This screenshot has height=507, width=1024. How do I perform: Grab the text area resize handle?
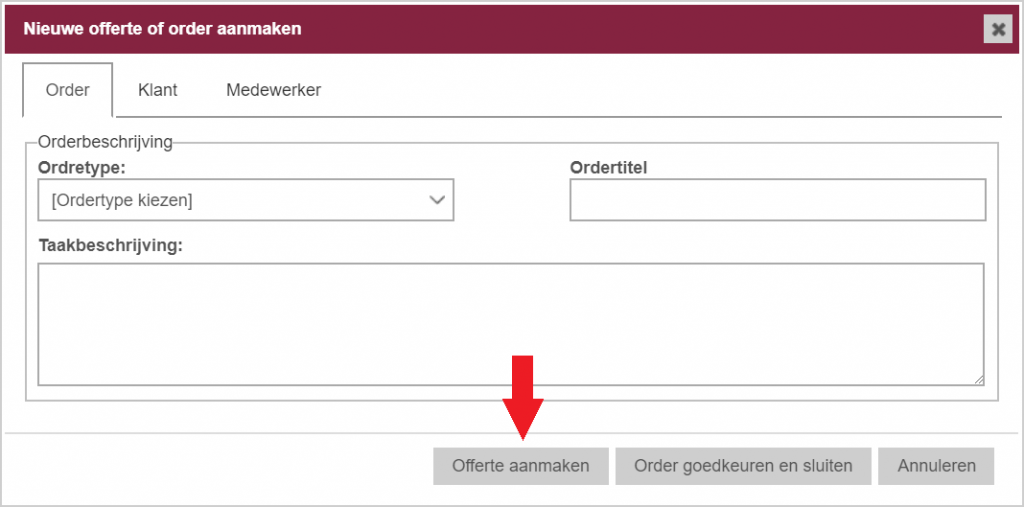(x=980, y=380)
